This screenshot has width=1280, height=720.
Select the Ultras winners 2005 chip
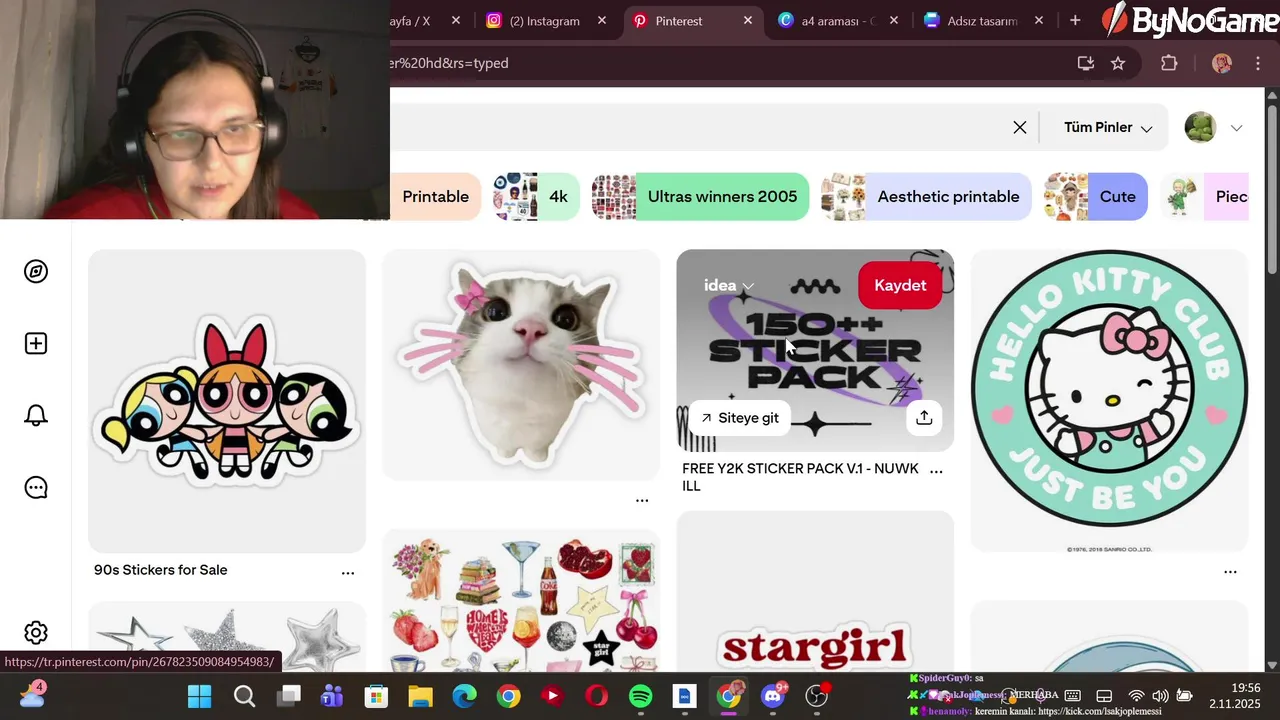[x=700, y=197]
